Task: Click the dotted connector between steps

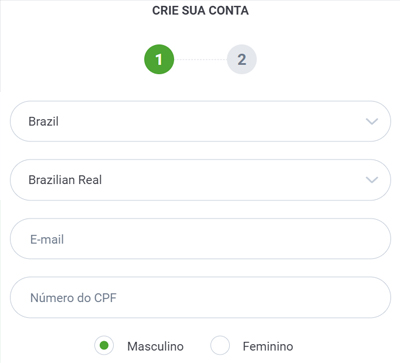Action: point(200,59)
